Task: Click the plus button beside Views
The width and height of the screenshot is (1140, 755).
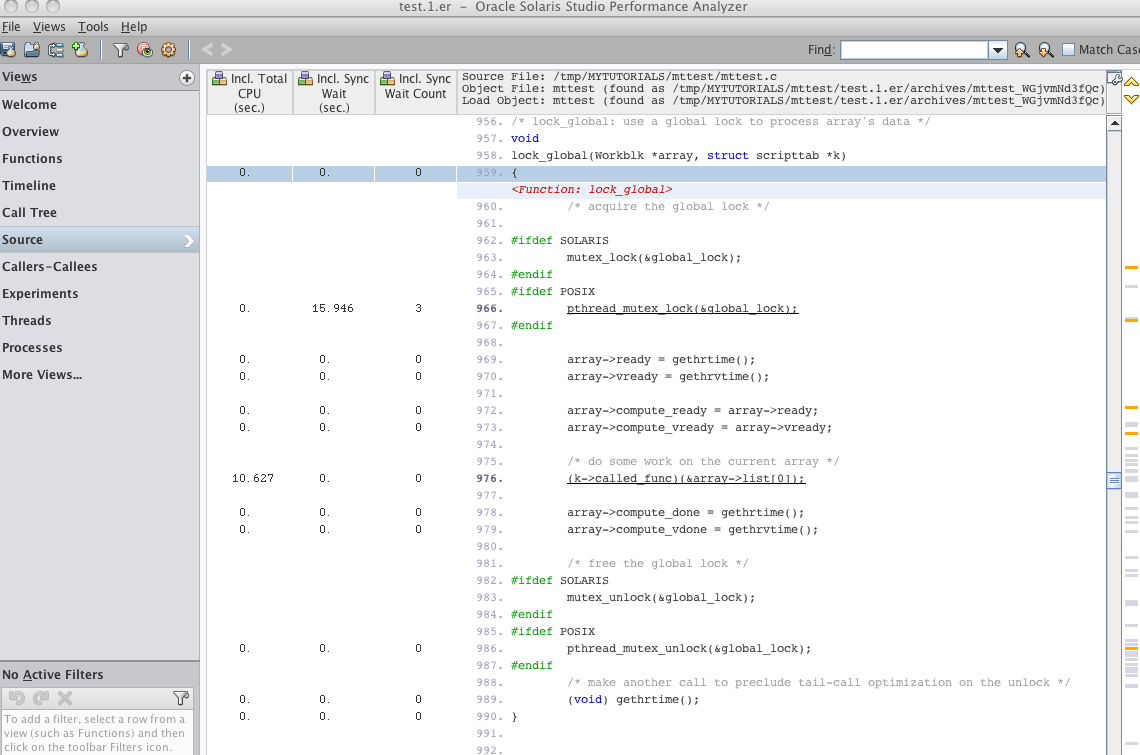Action: pyautogui.click(x=186, y=78)
